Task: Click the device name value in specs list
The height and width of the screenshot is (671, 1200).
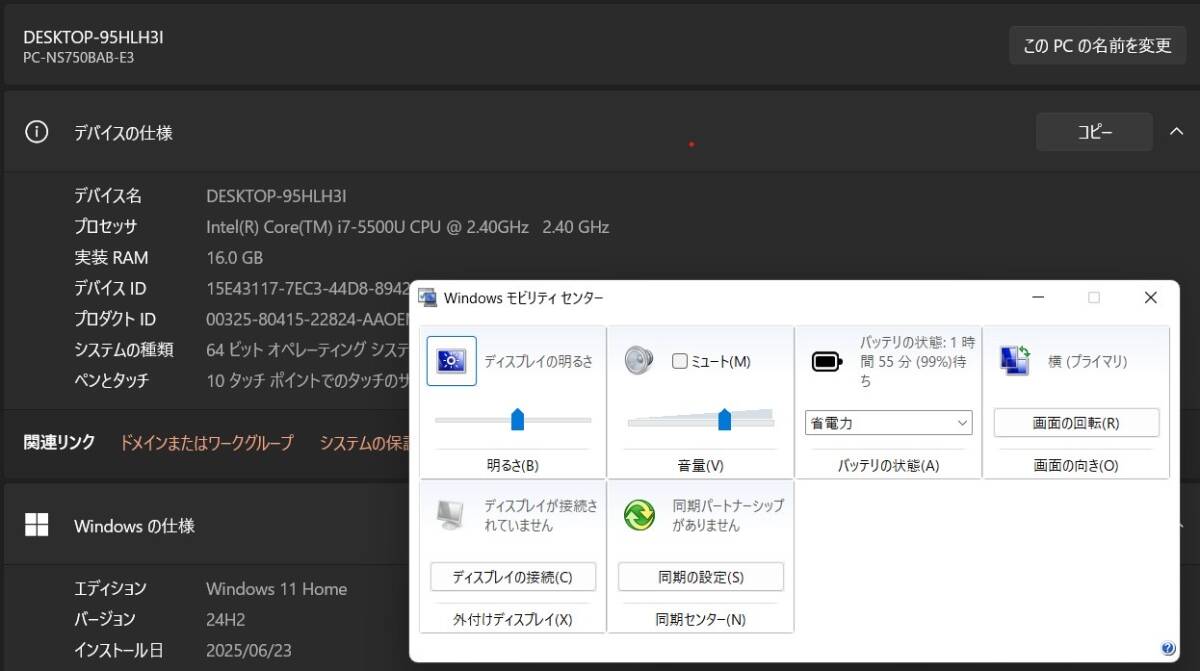Action: tap(276, 196)
